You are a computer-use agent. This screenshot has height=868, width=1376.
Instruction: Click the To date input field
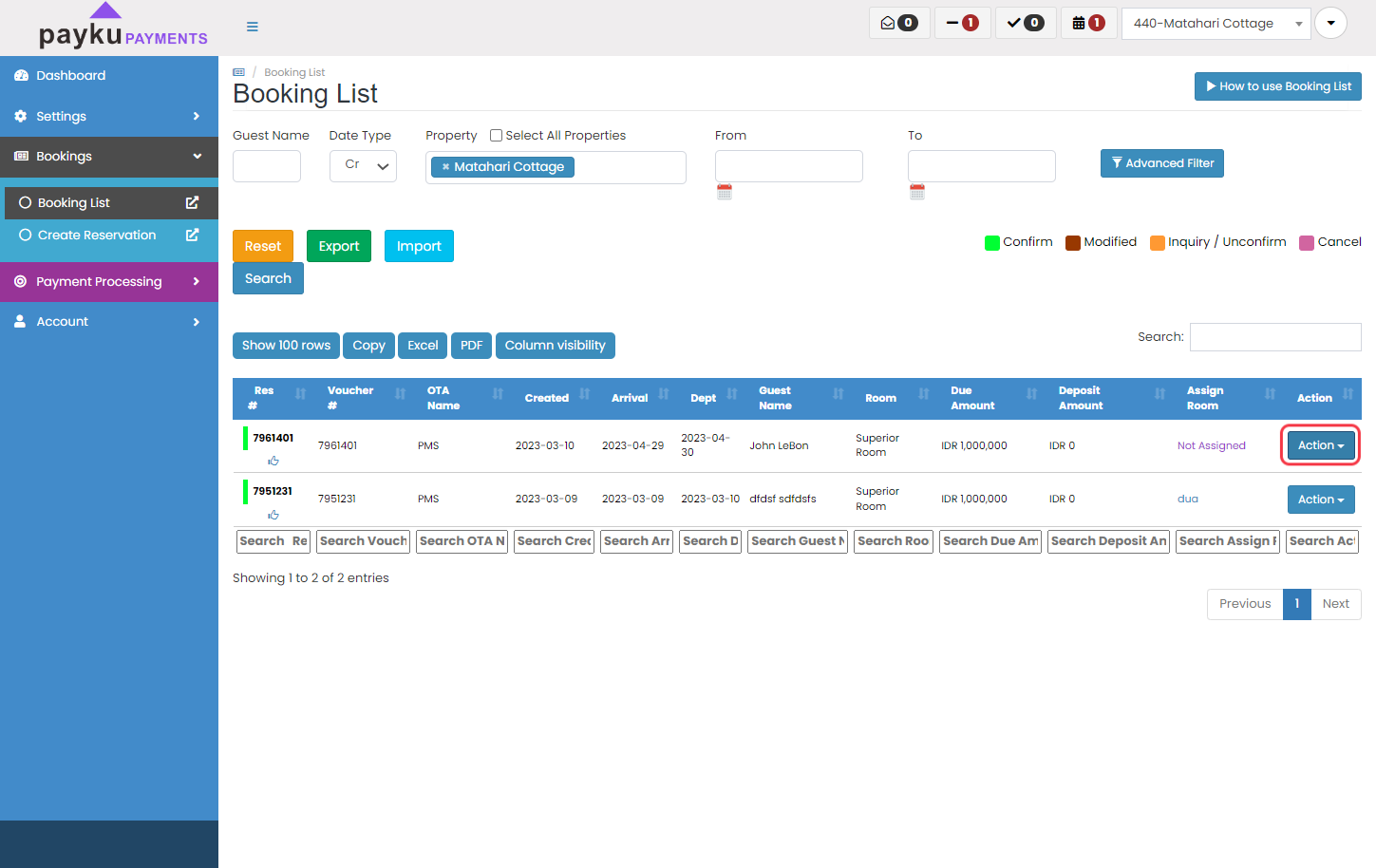(x=982, y=166)
